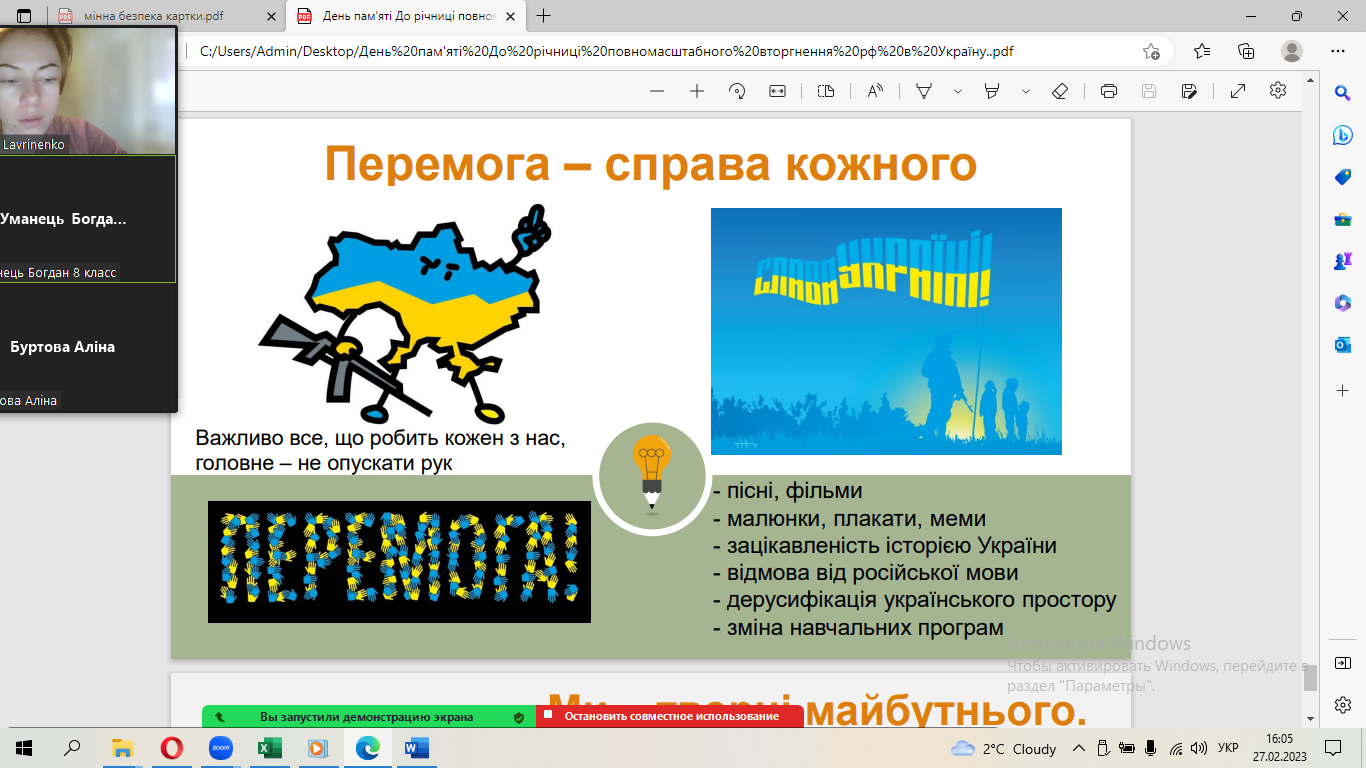
Task: Expand the Draw tool options arrow
Action: coord(957,91)
